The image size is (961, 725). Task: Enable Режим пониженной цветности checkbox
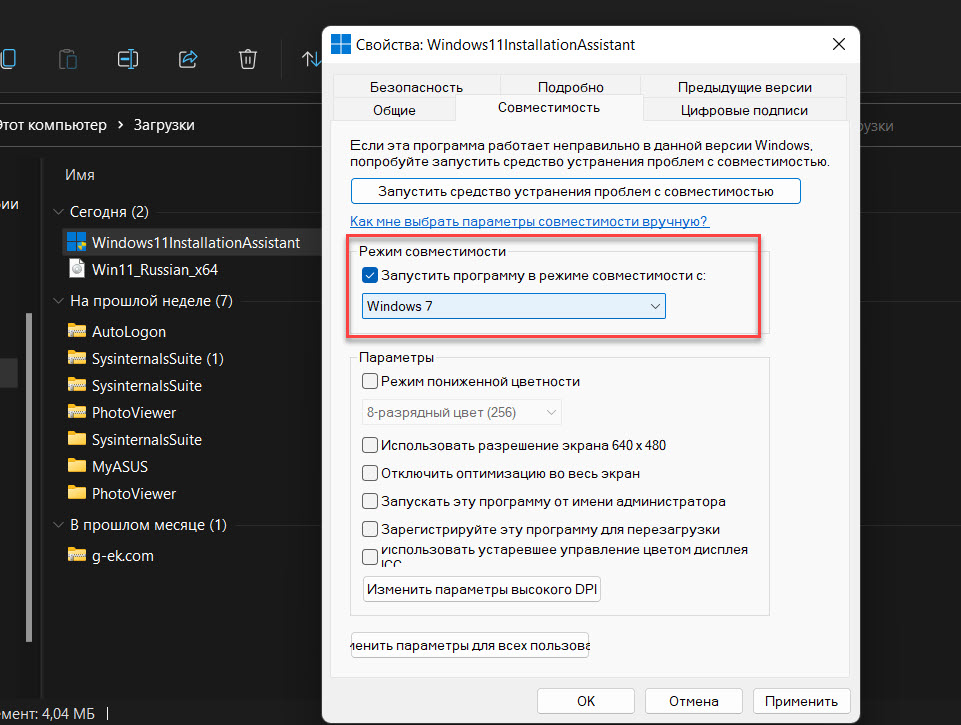(370, 381)
